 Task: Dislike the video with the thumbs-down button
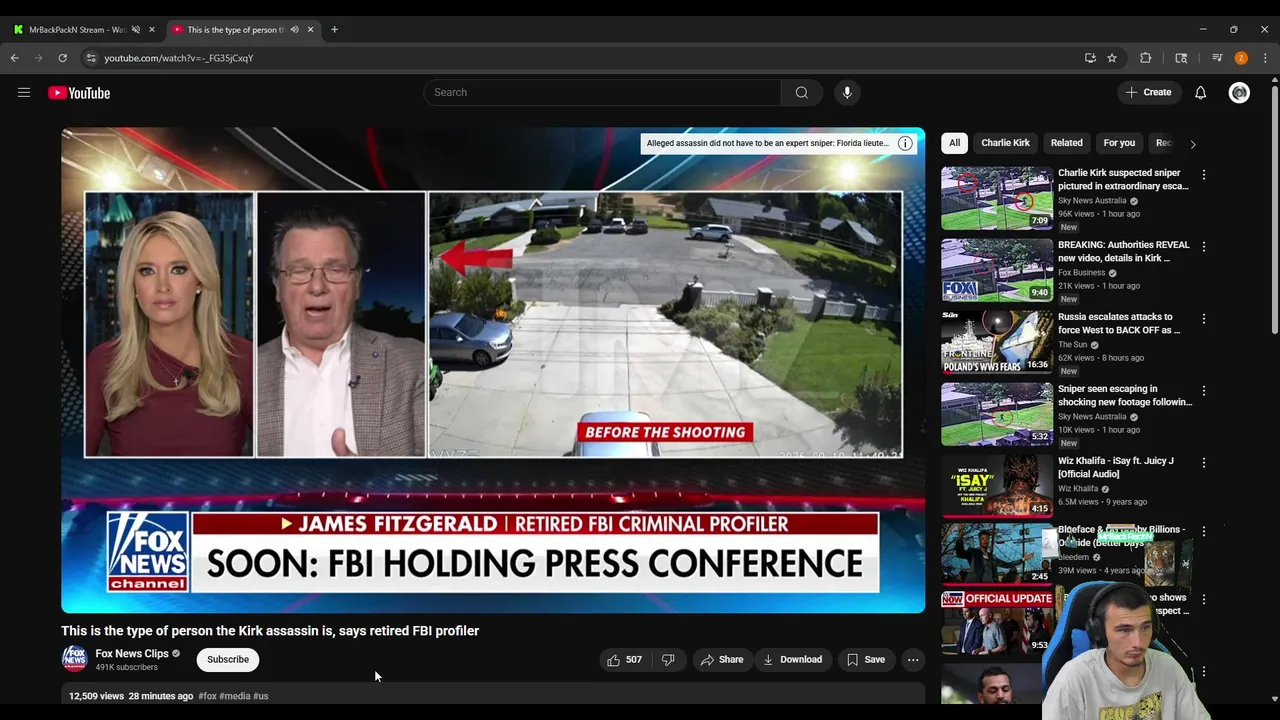668,659
